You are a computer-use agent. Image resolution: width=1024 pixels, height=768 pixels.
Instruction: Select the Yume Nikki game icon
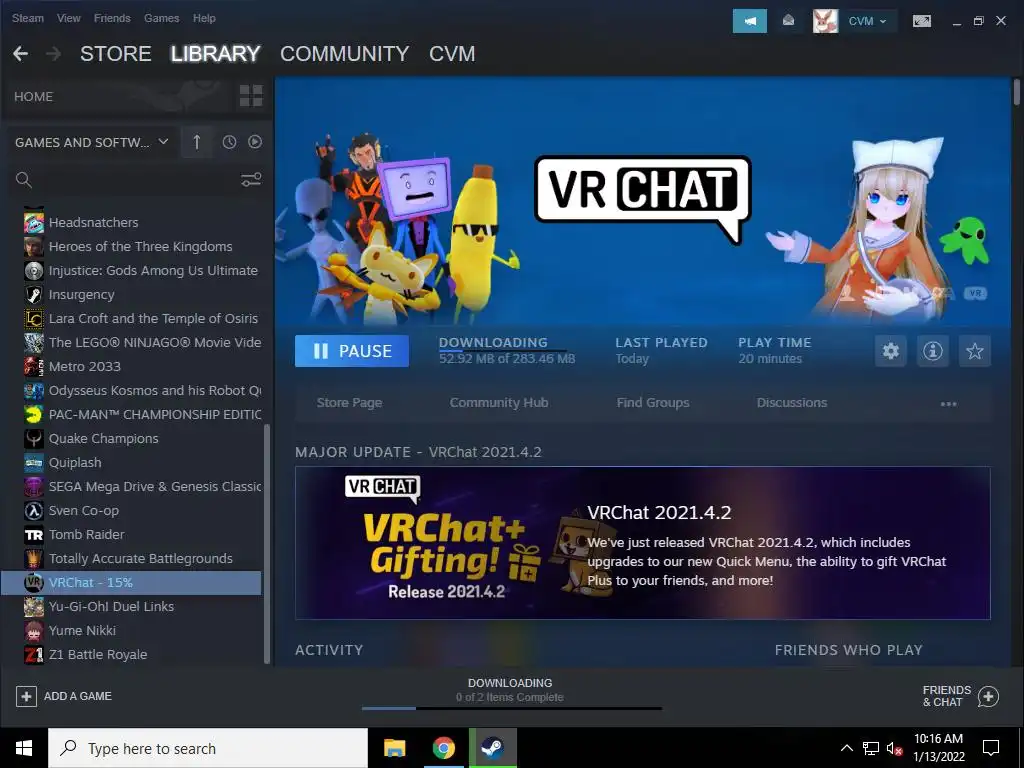[34, 630]
